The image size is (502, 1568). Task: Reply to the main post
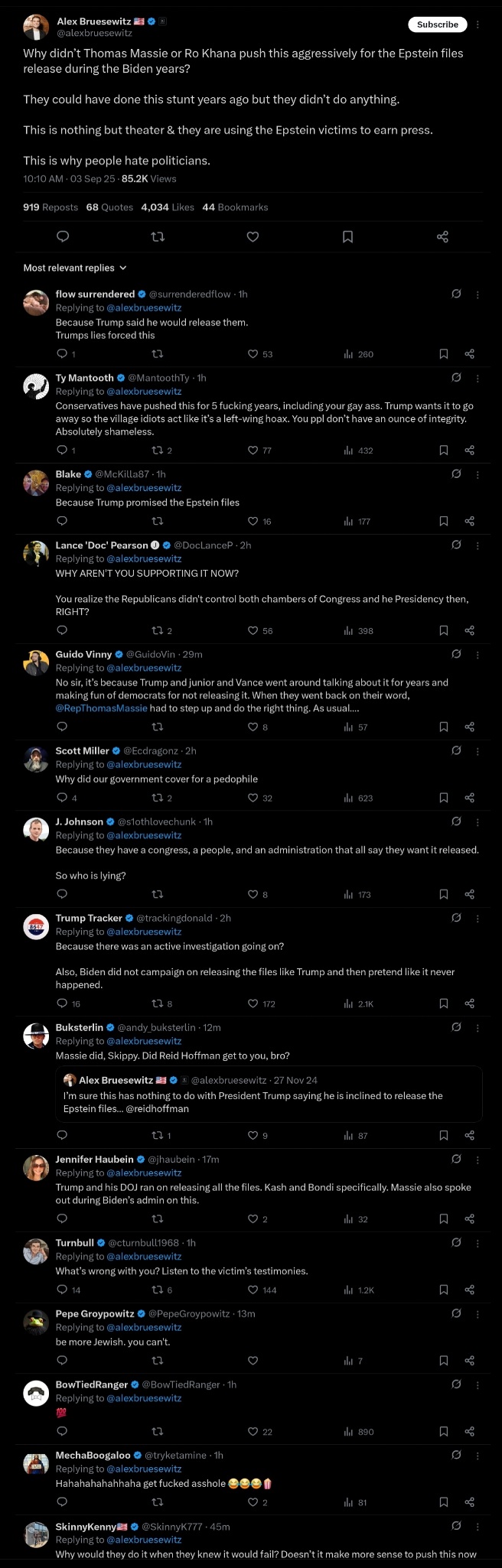click(64, 237)
